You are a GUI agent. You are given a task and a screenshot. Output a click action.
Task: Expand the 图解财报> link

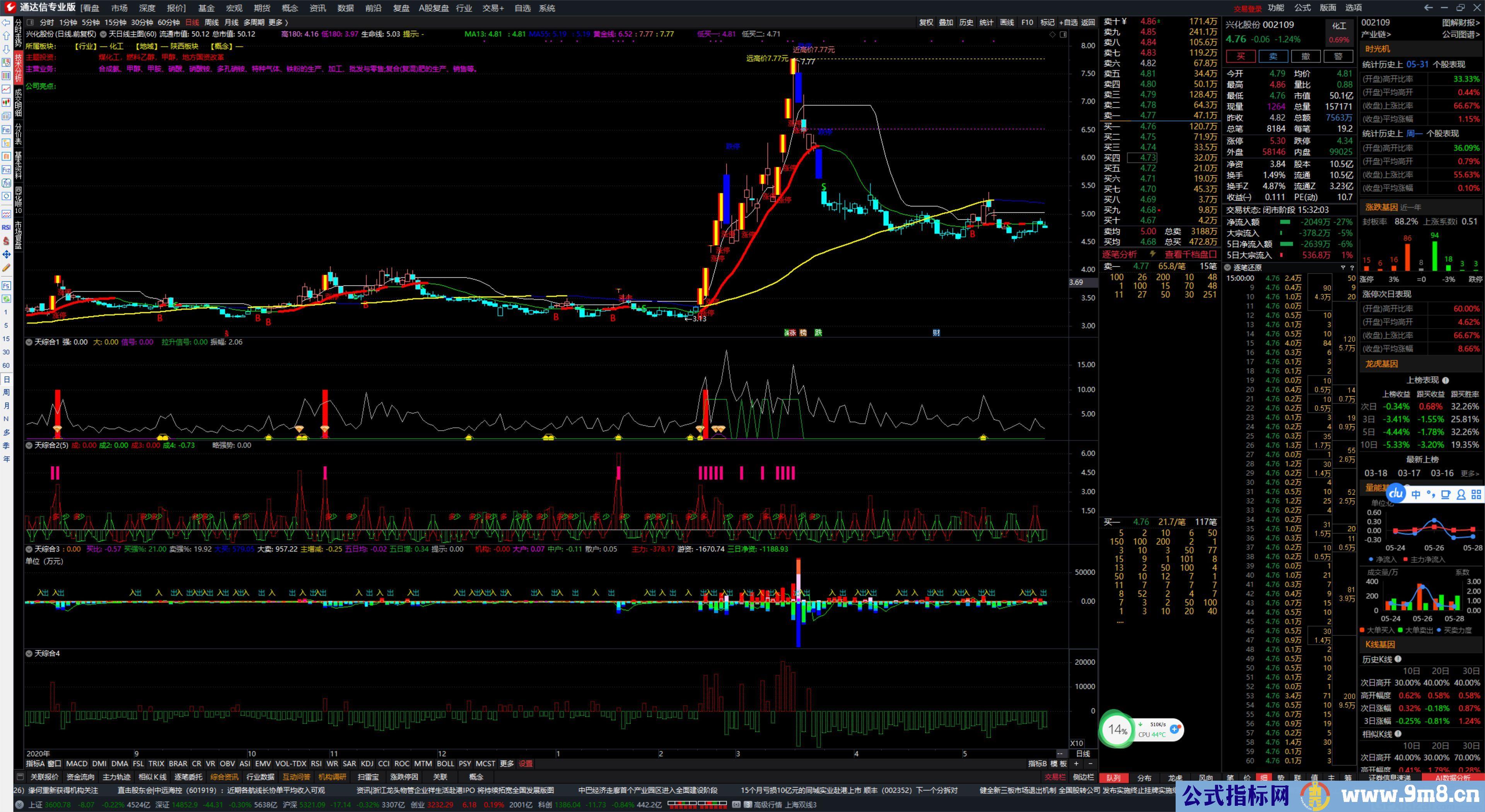[1461, 22]
